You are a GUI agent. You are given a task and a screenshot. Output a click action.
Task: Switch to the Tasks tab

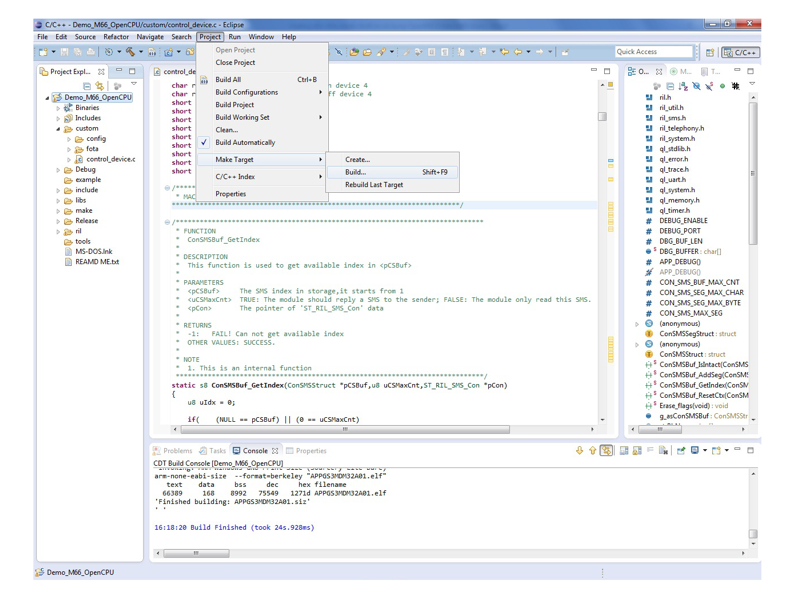tap(213, 451)
